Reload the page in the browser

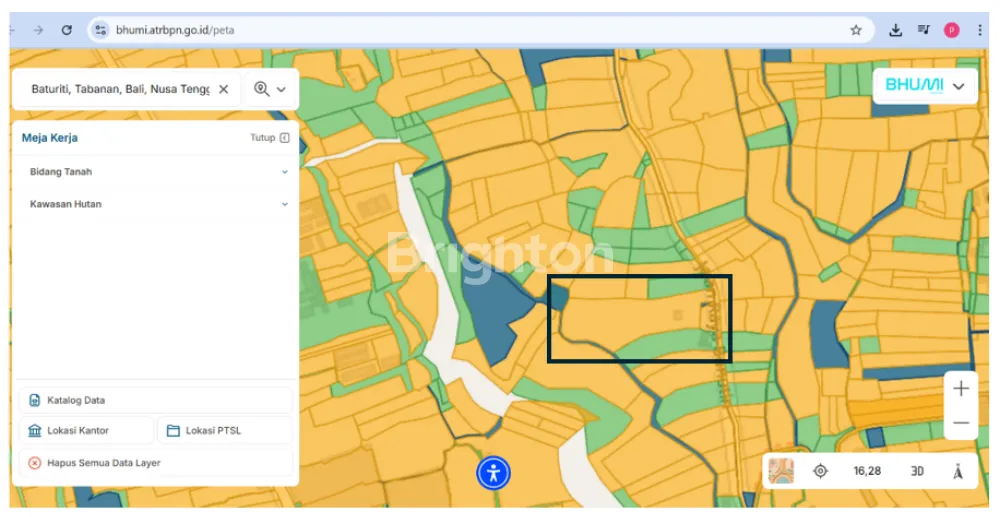point(66,30)
